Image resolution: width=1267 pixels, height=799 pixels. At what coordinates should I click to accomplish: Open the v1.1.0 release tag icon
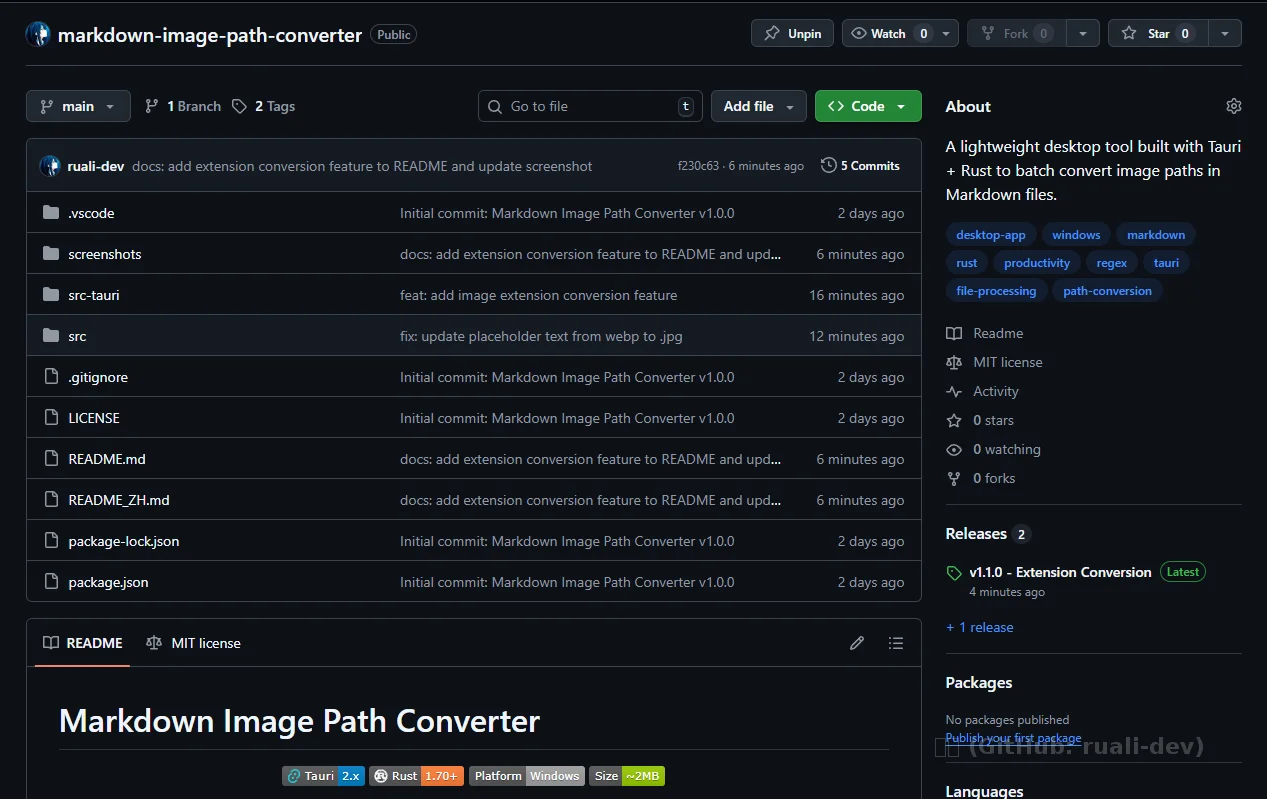[953, 572]
